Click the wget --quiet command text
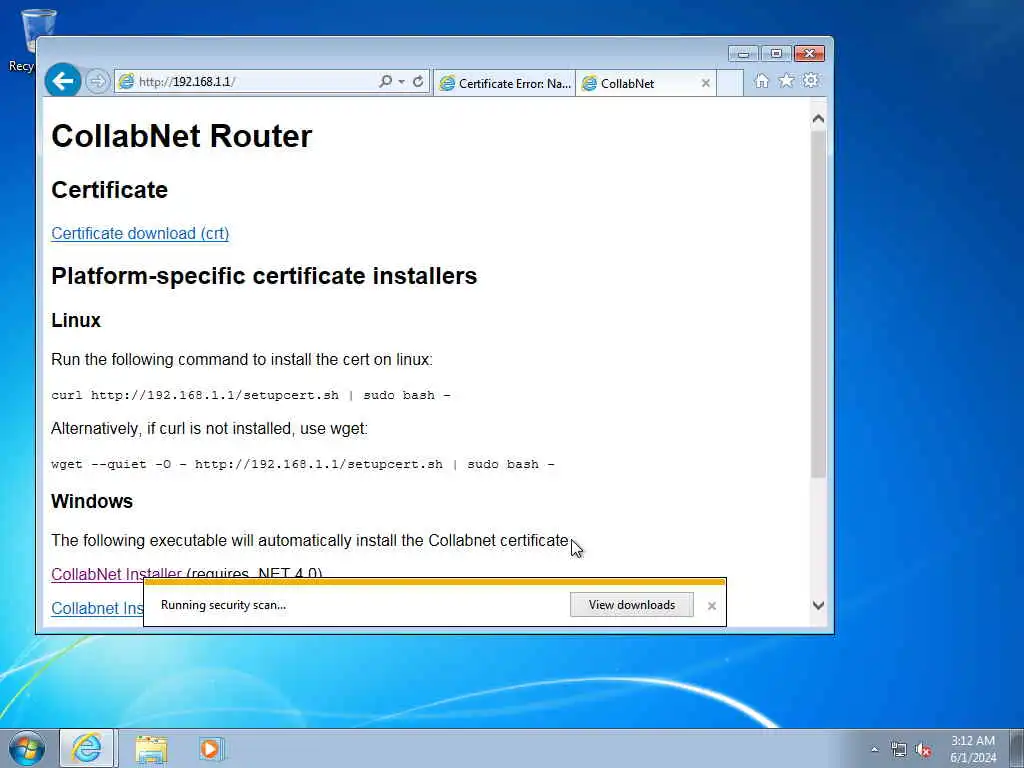 303,464
